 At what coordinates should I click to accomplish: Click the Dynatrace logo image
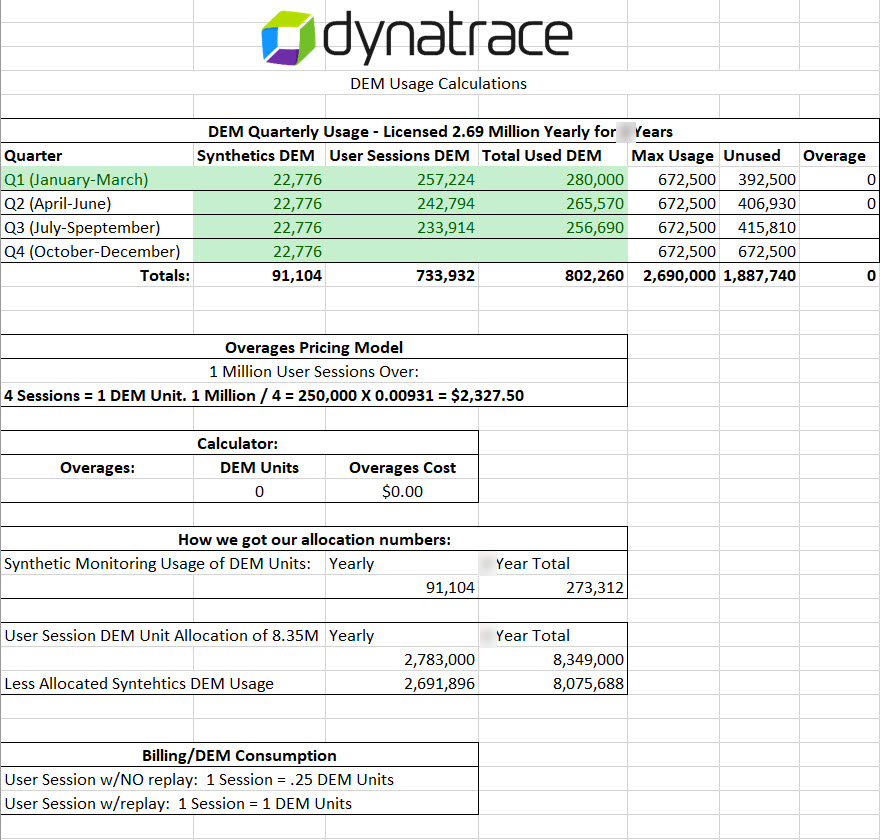pyautogui.click(x=417, y=38)
